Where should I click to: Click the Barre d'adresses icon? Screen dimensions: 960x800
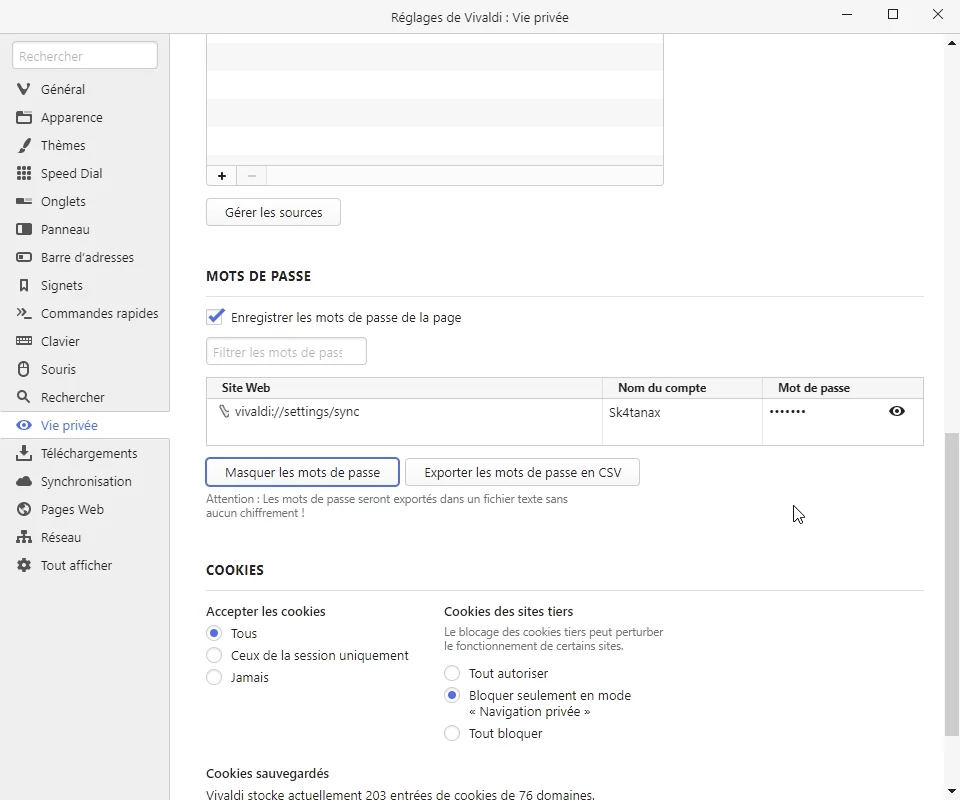point(24,257)
